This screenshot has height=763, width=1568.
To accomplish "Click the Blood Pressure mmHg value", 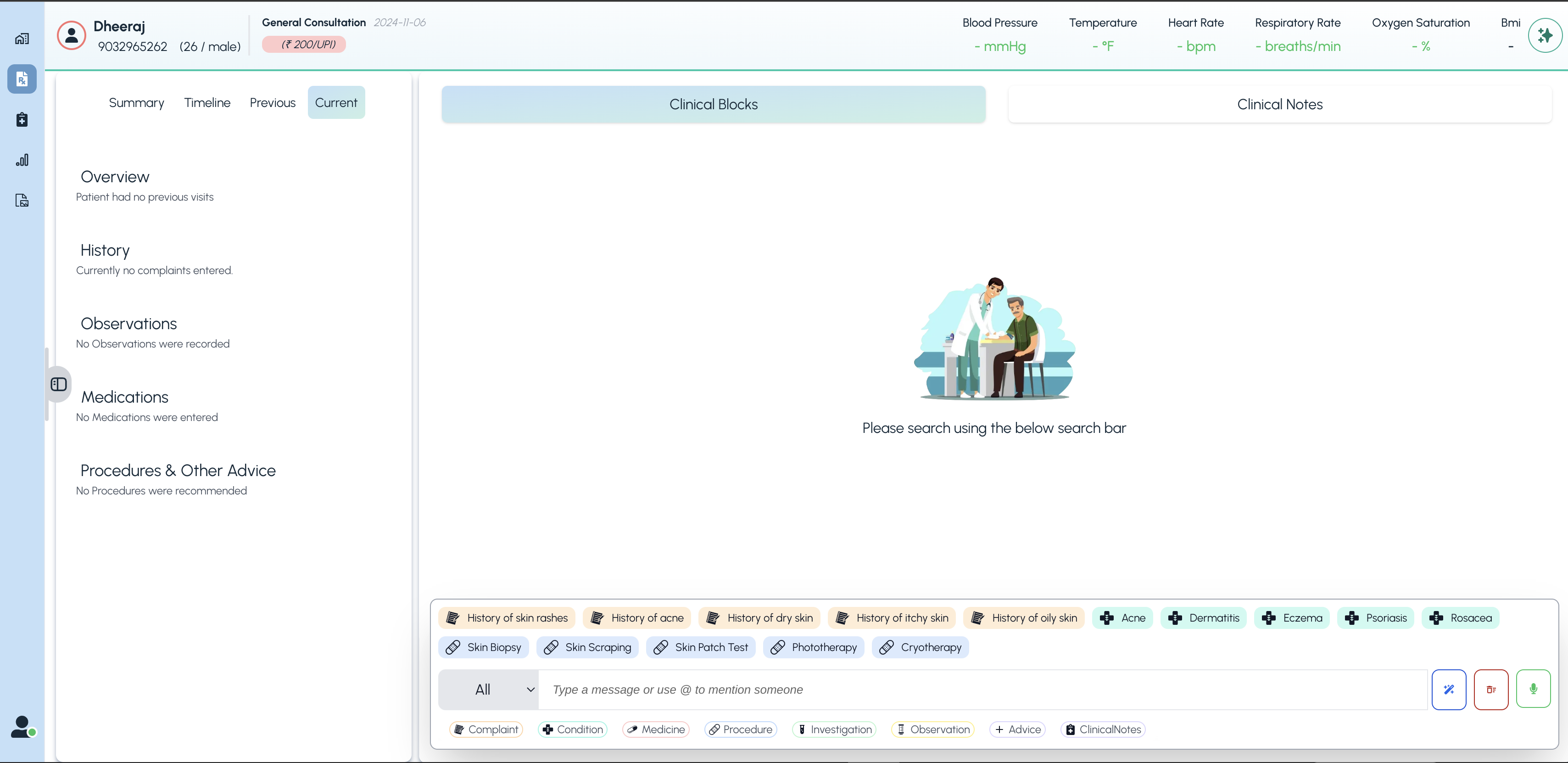I will pos(1000,46).
